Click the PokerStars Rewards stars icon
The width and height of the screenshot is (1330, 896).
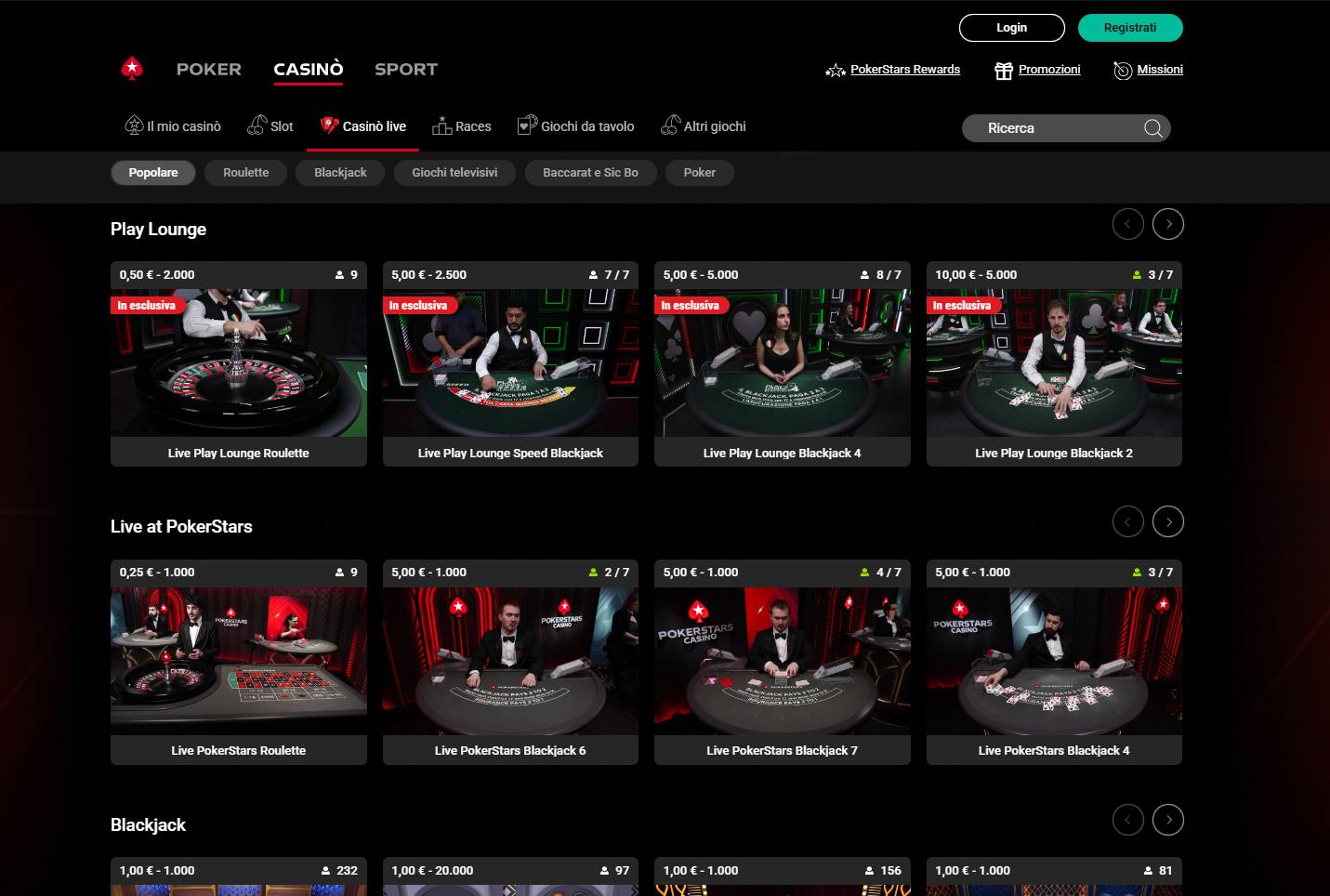[835, 71]
